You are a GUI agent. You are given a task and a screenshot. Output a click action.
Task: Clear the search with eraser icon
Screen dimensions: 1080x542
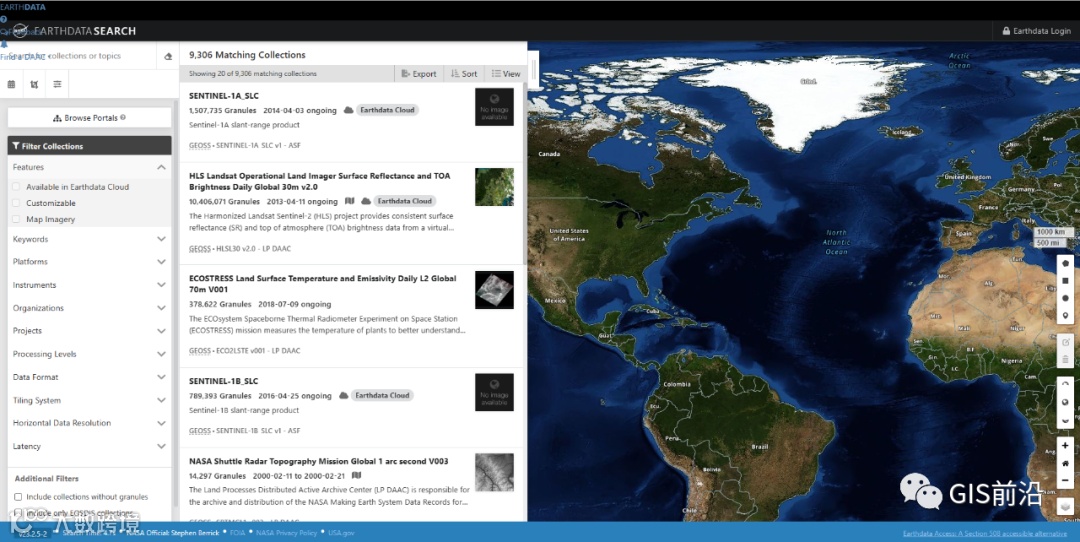pyautogui.click(x=168, y=56)
